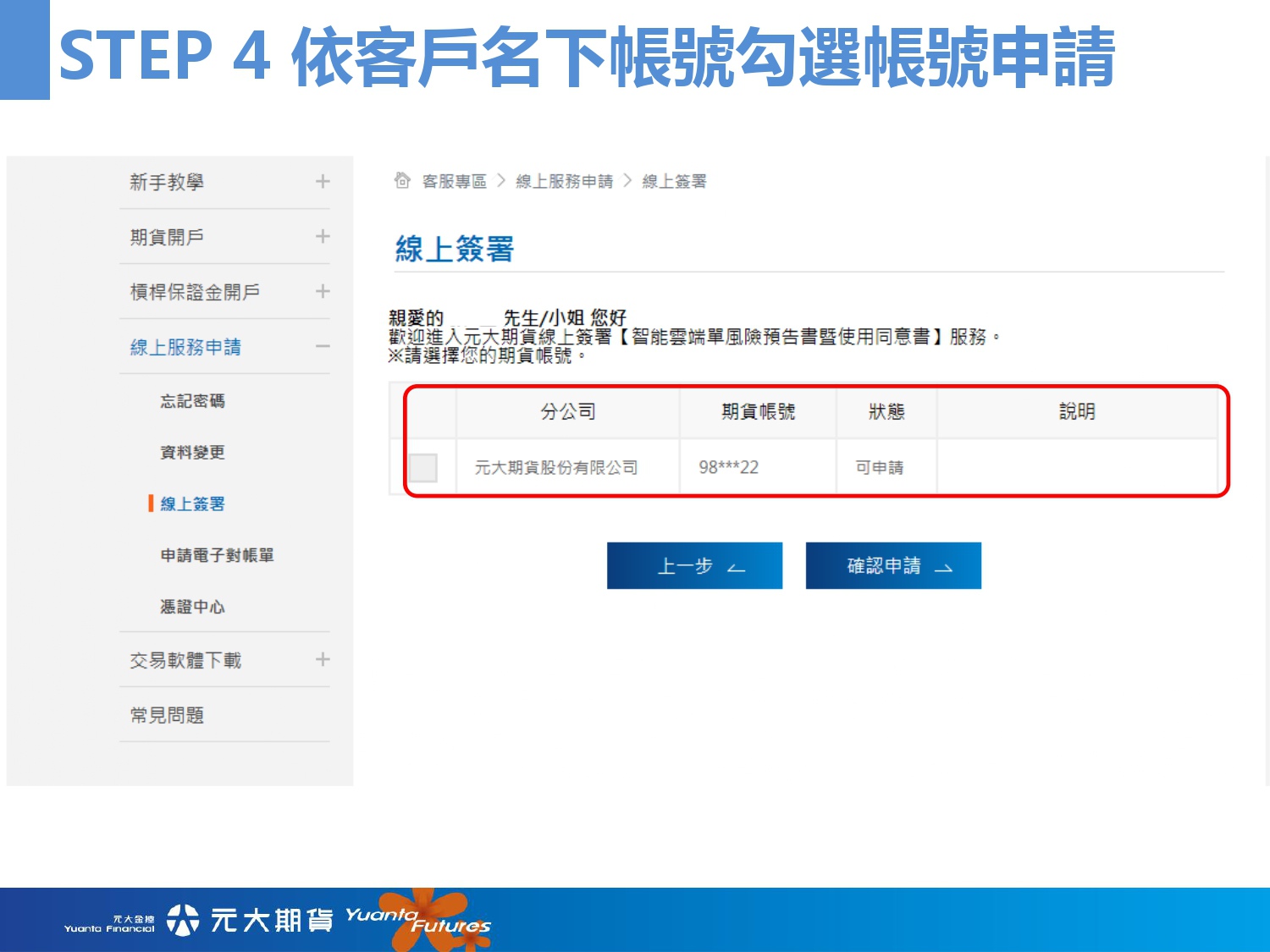
Task: Click the Yuanta Futures footer logo
Action: tap(418, 920)
